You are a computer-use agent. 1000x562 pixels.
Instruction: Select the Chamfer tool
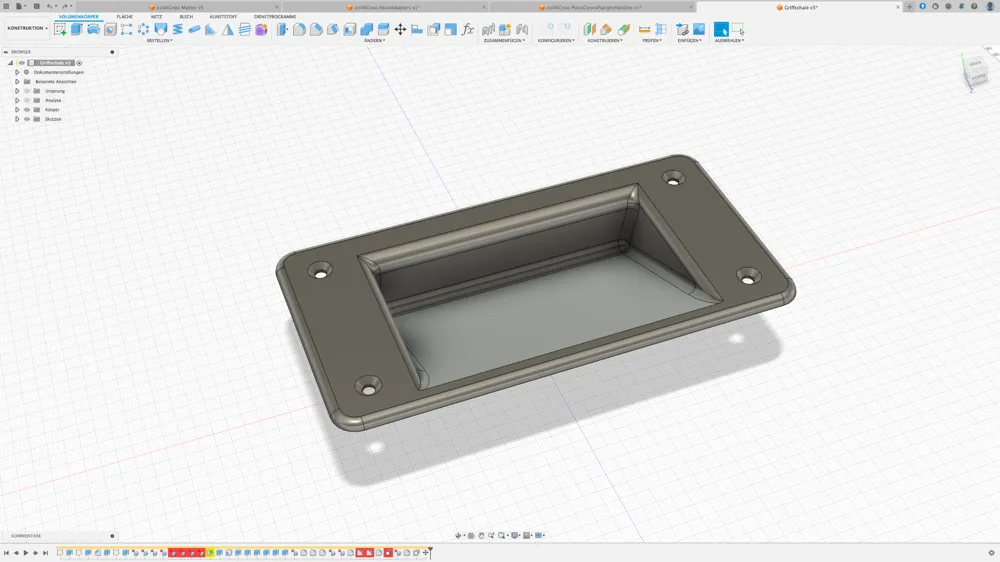316,29
